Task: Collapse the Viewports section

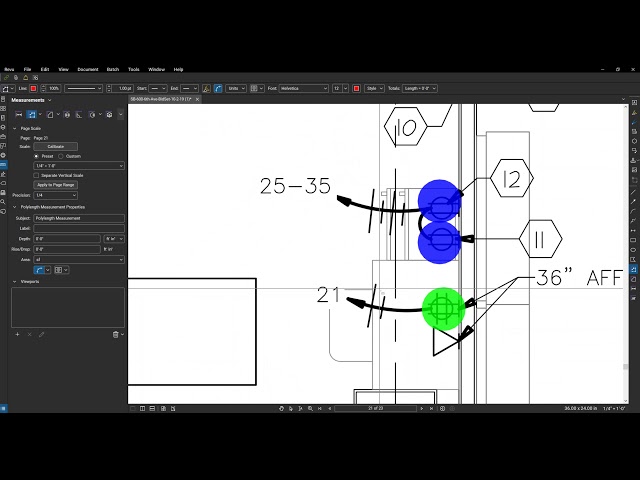Action: click(x=15, y=282)
